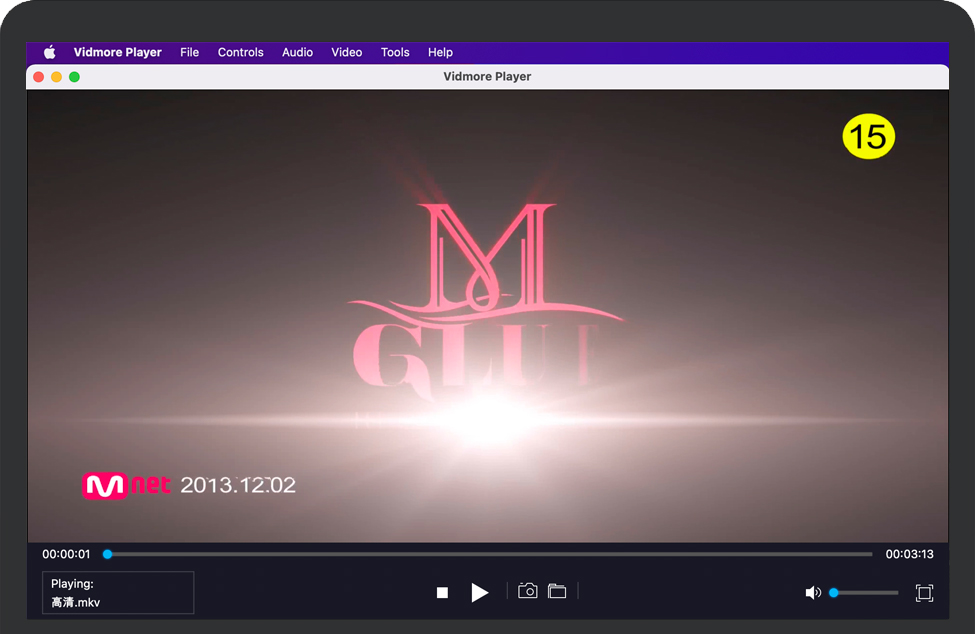Click the Playing file name box
Screen dimensions: 975x634
118,592
